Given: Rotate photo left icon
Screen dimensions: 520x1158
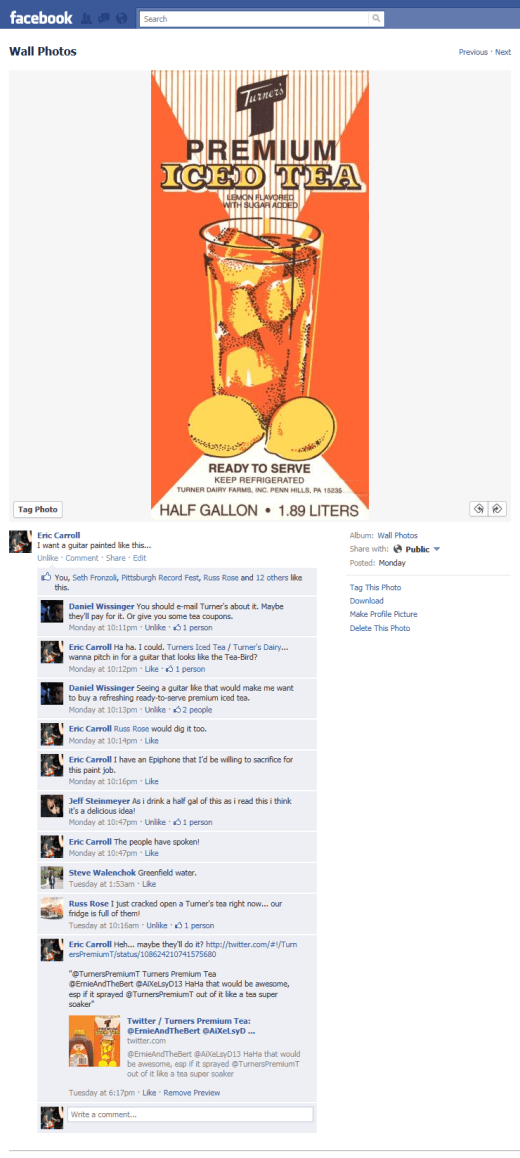Looking at the screenshot, I should [479, 509].
